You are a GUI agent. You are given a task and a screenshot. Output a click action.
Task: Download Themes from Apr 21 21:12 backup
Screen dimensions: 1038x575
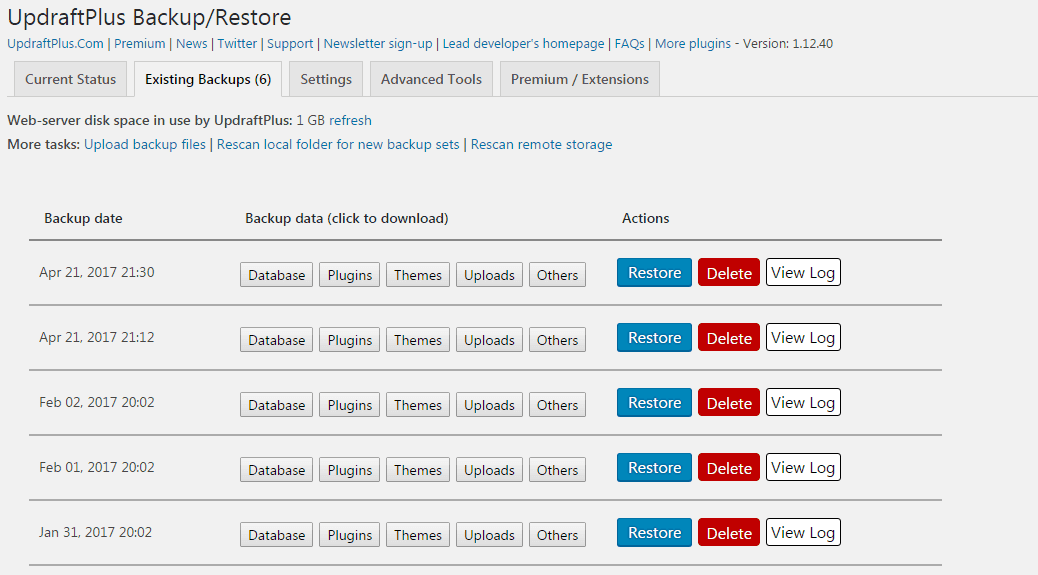pos(418,340)
